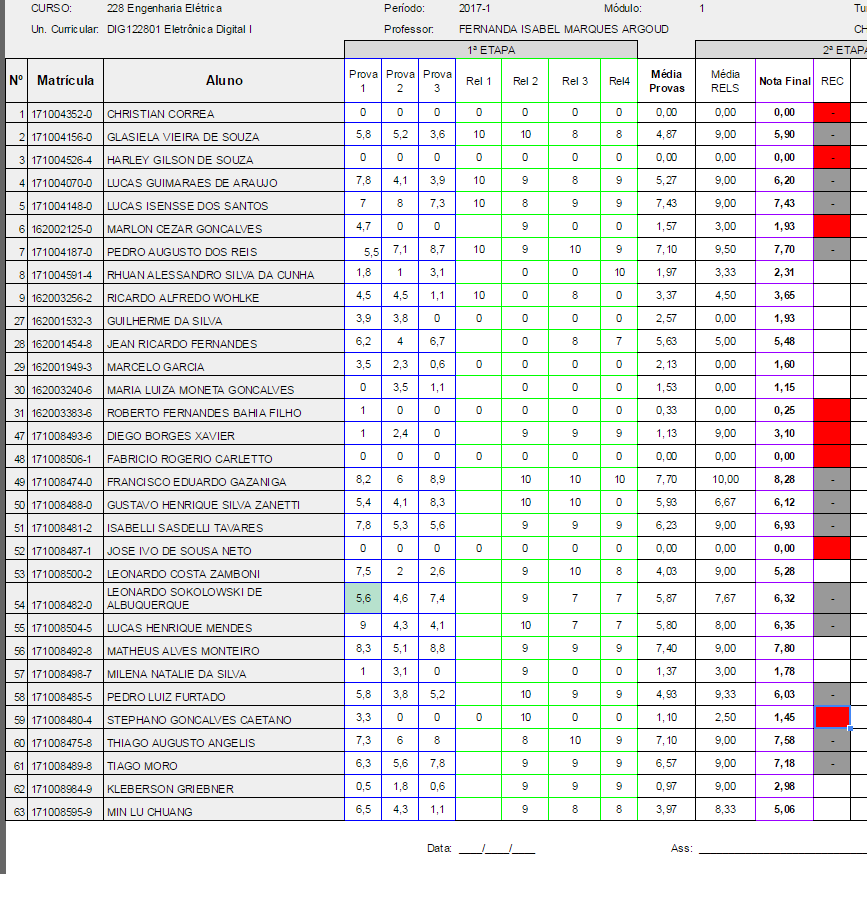This screenshot has height=899, width=867.
Task: Click the 'Aluno' column header
Action: pos(224,80)
